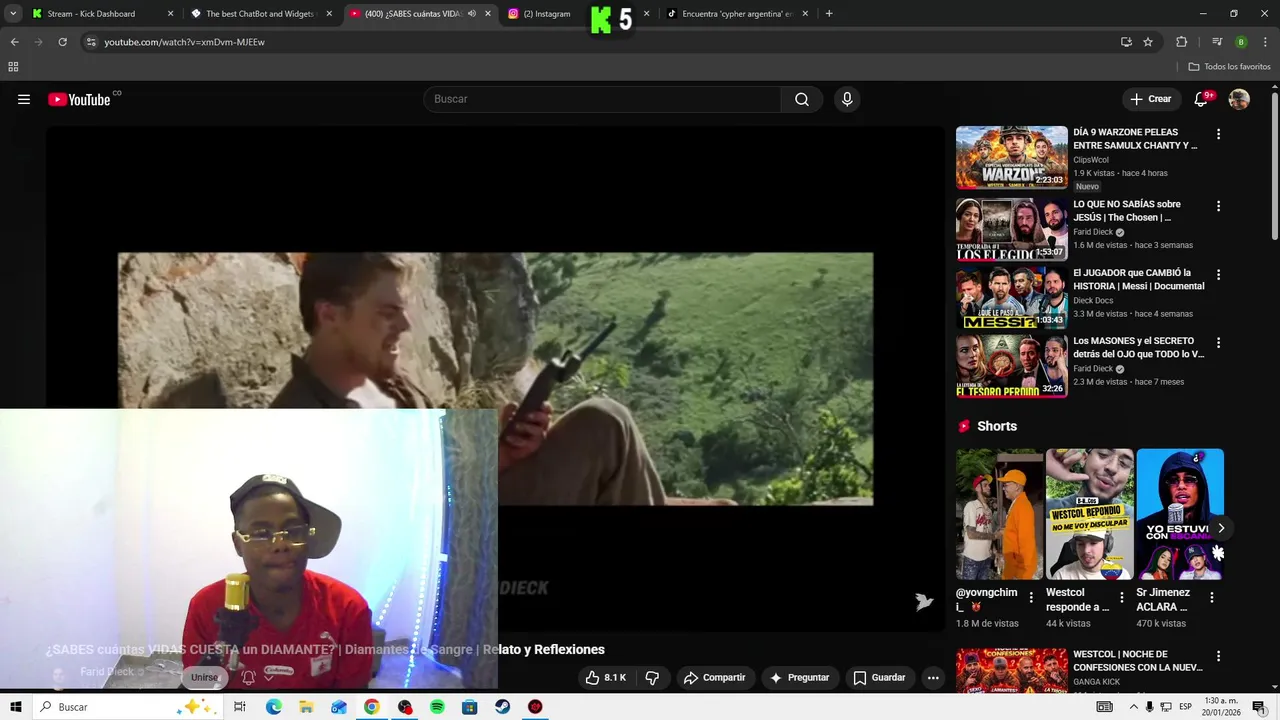Open the Preguntar AI button
The image size is (1280, 720).
point(799,677)
